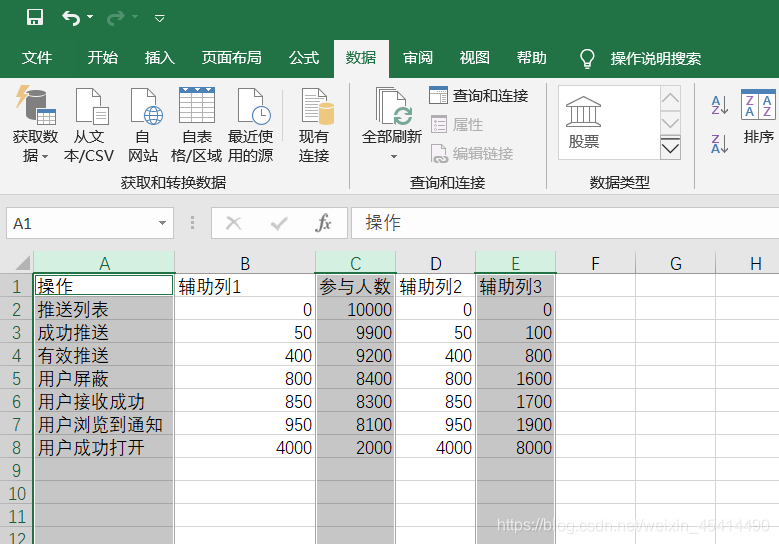Click the cancel X formula bar icon

[x=234, y=224]
